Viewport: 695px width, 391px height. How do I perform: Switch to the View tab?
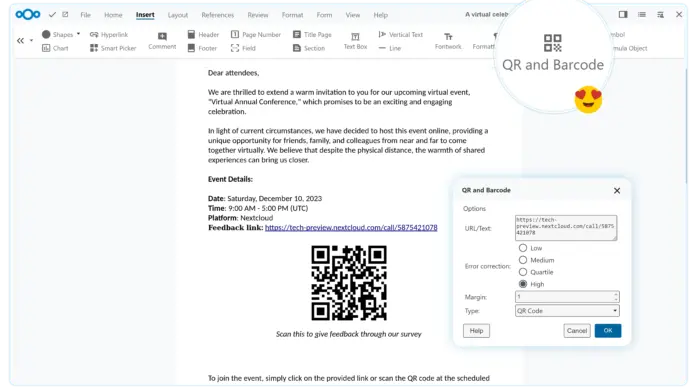tap(353, 15)
